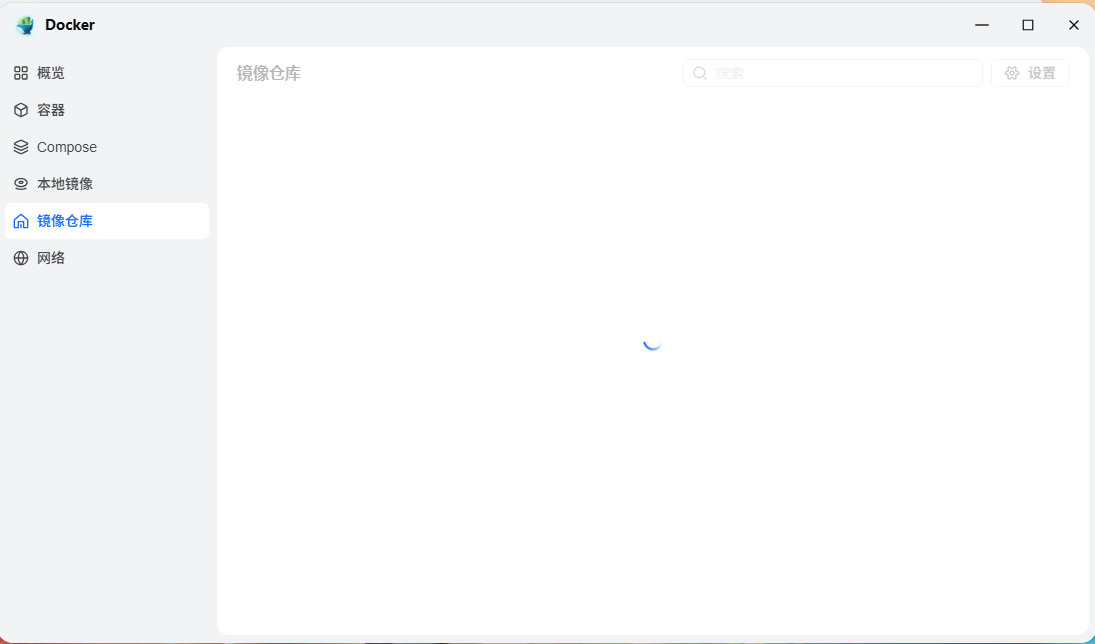Click the 容器 cube icon in sidebar

[x=21, y=110]
